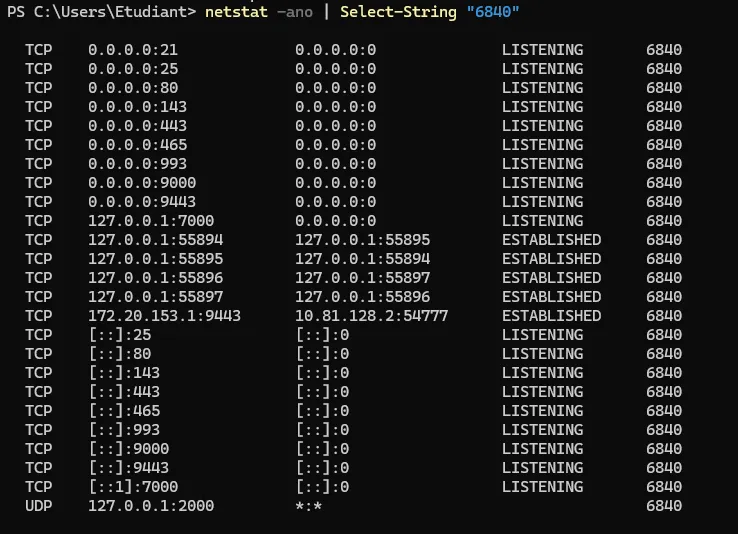The width and height of the screenshot is (738, 534).
Task: Click remote address 10.81.128.2:54777
Action: 371,316
